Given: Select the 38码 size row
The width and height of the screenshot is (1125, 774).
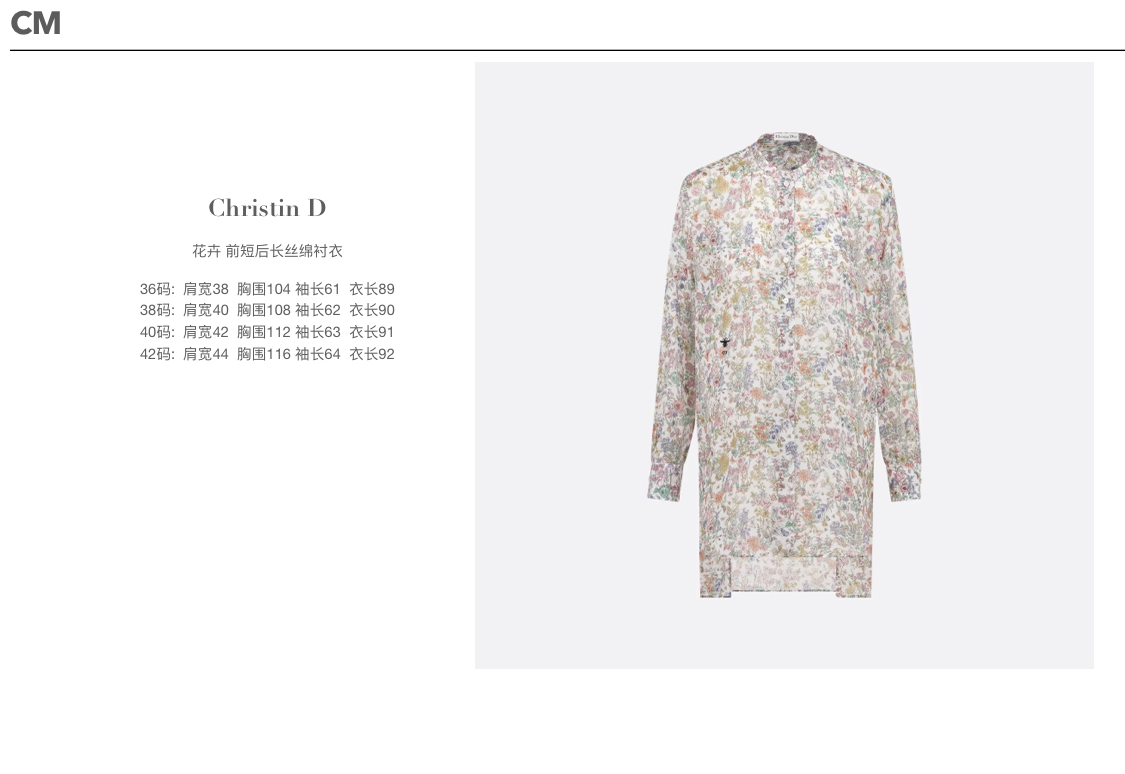Looking at the screenshot, I should [x=267, y=310].
